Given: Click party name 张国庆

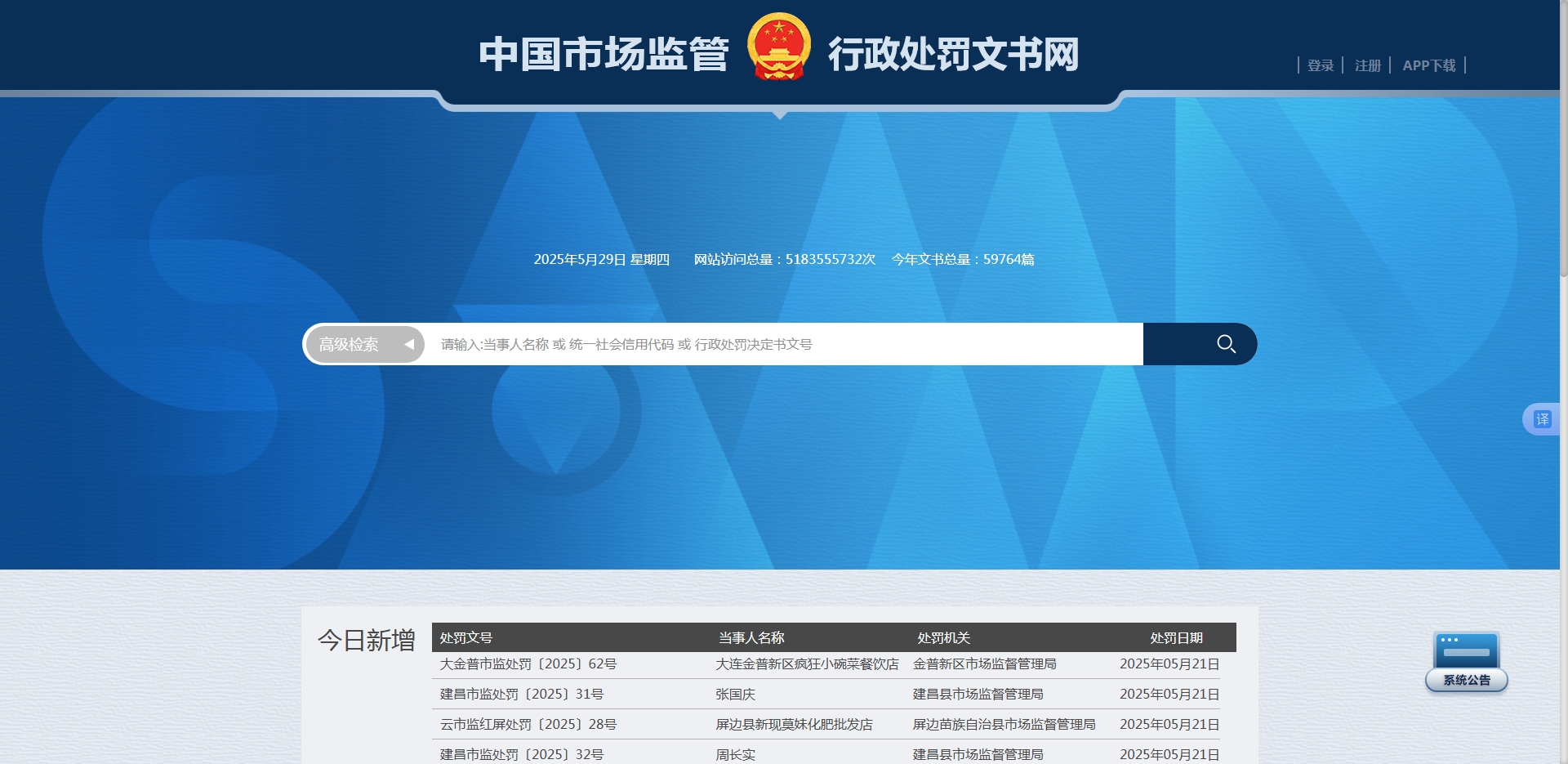Looking at the screenshot, I should tap(735, 695).
